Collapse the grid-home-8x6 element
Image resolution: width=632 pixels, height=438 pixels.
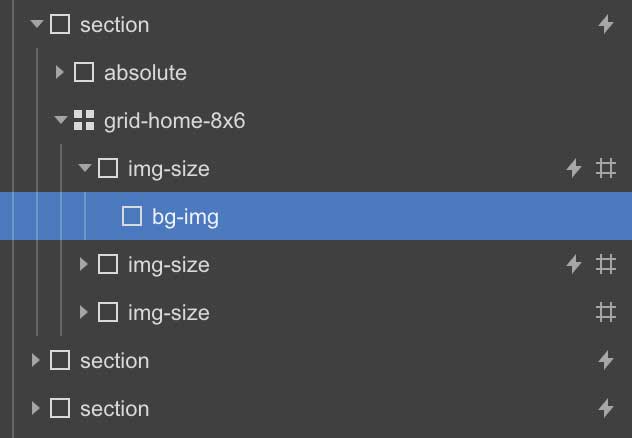pos(60,120)
